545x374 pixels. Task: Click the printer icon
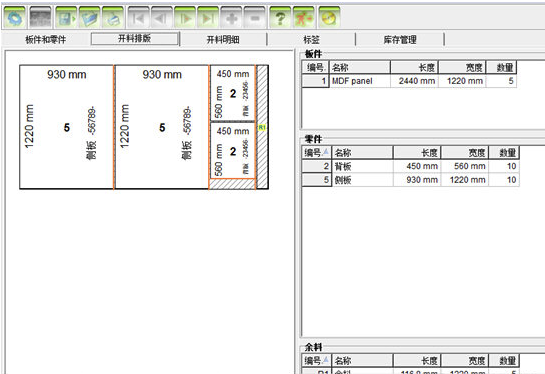click(113, 18)
